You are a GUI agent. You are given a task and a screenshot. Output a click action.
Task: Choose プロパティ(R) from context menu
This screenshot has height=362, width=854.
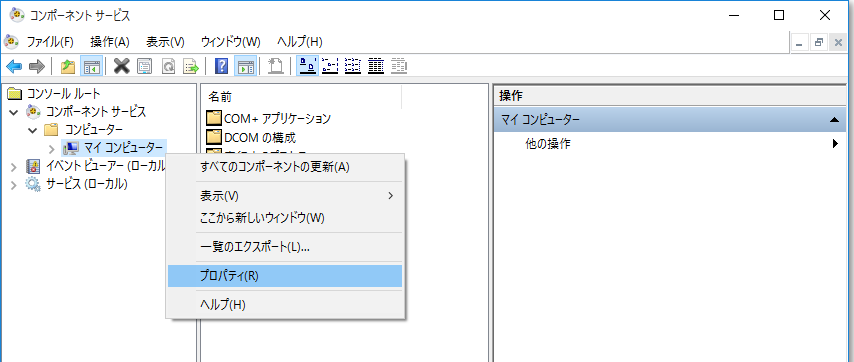(x=285, y=276)
